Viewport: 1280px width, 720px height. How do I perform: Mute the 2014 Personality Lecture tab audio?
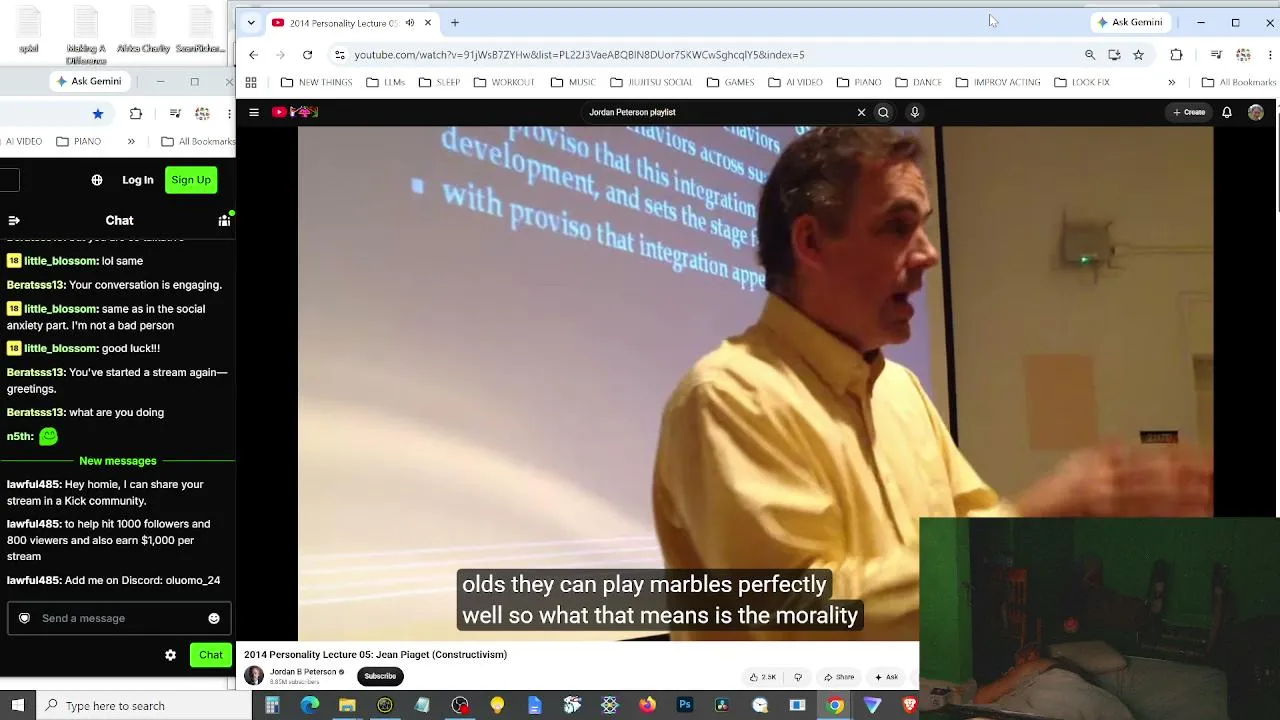(410, 23)
